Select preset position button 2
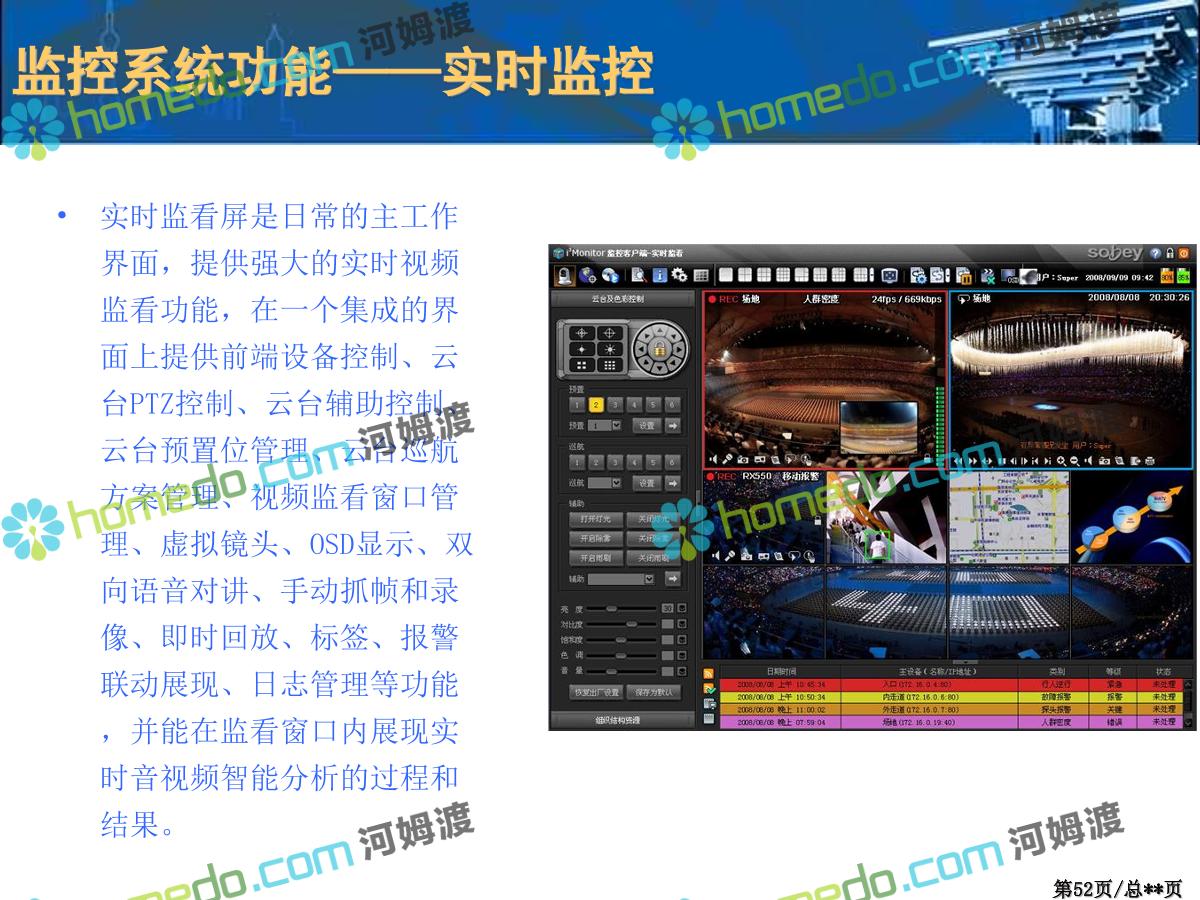Viewport: 1200px width, 900px height. click(596, 405)
